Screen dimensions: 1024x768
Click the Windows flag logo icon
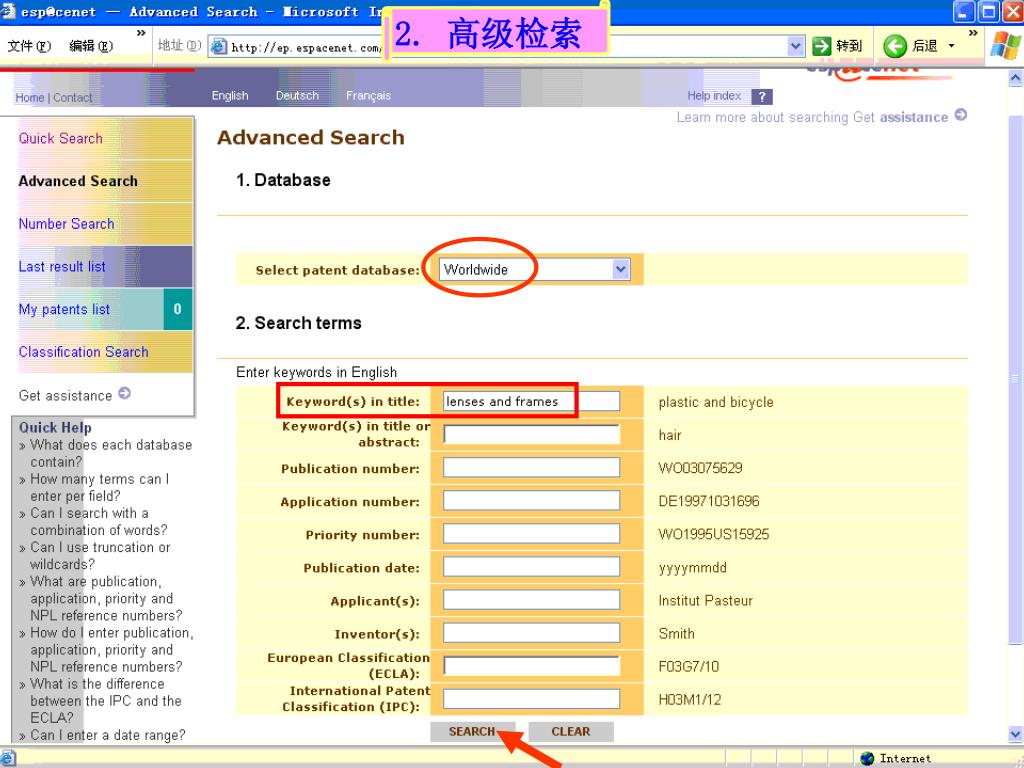point(1005,46)
